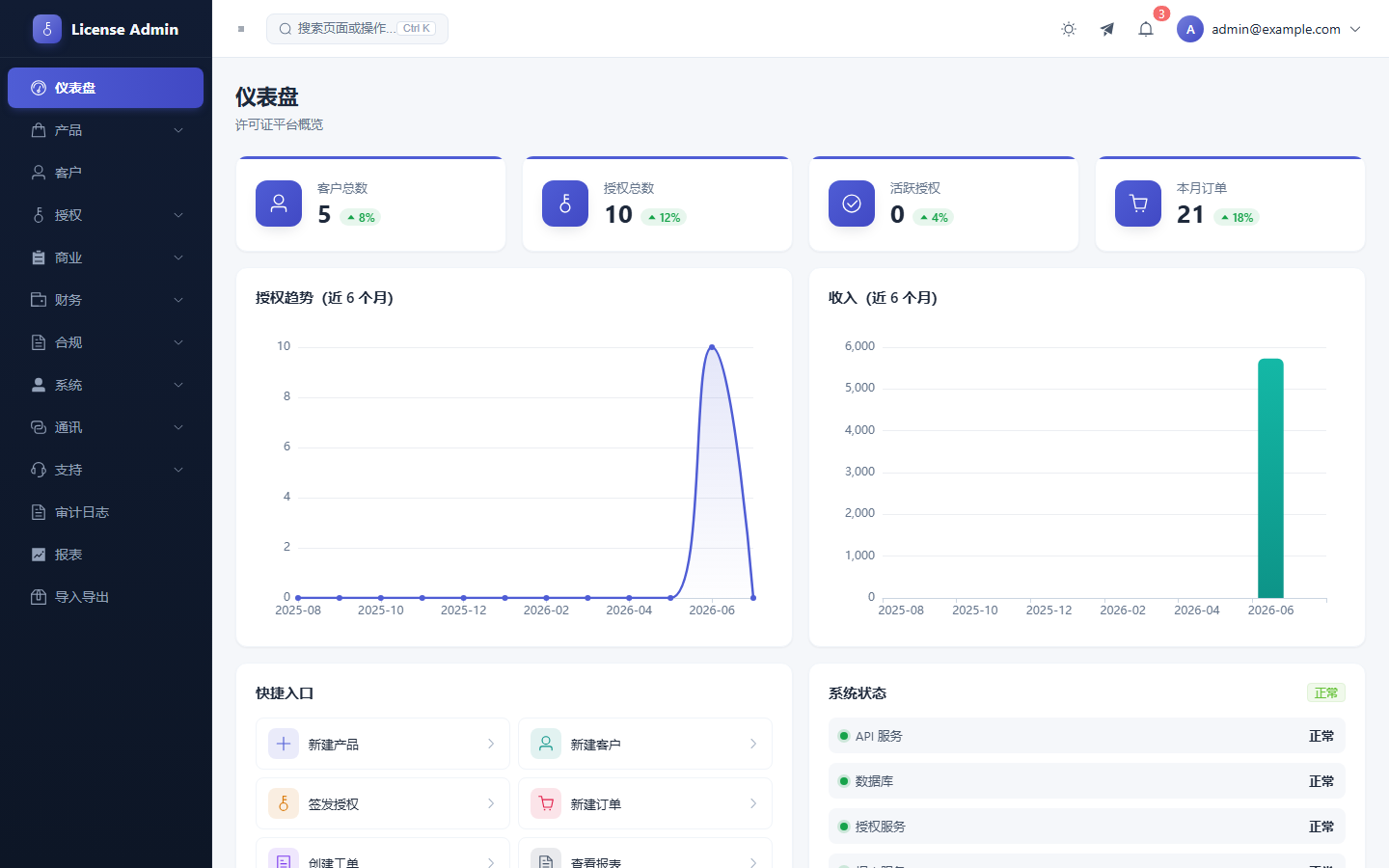Click the API 服务 status row
This screenshot has height=868, width=1389.
(1087, 736)
